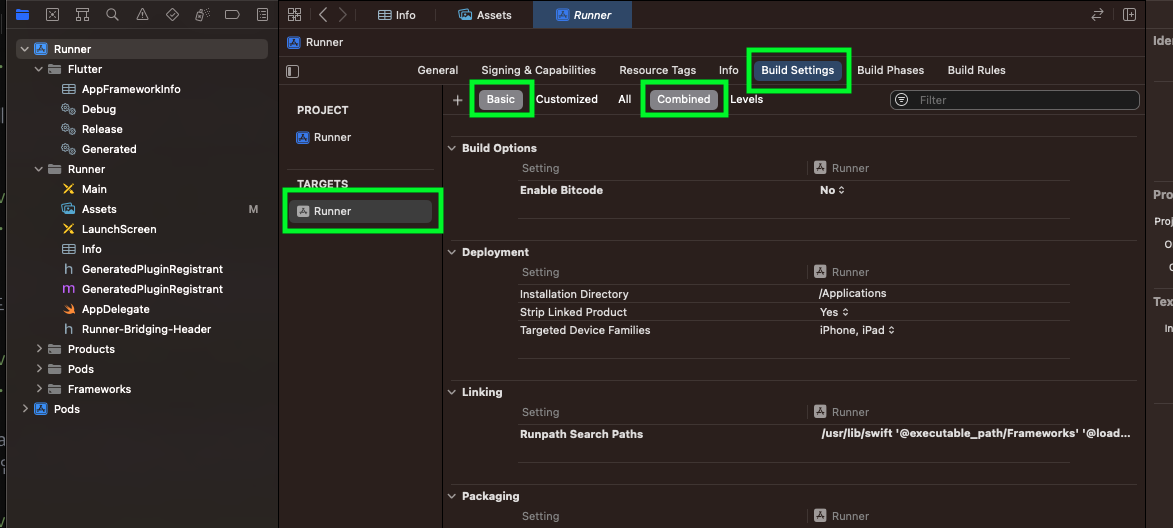Select the Basic filter scope
Image resolution: width=1173 pixels, height=528 pixels.
[501, 99]
